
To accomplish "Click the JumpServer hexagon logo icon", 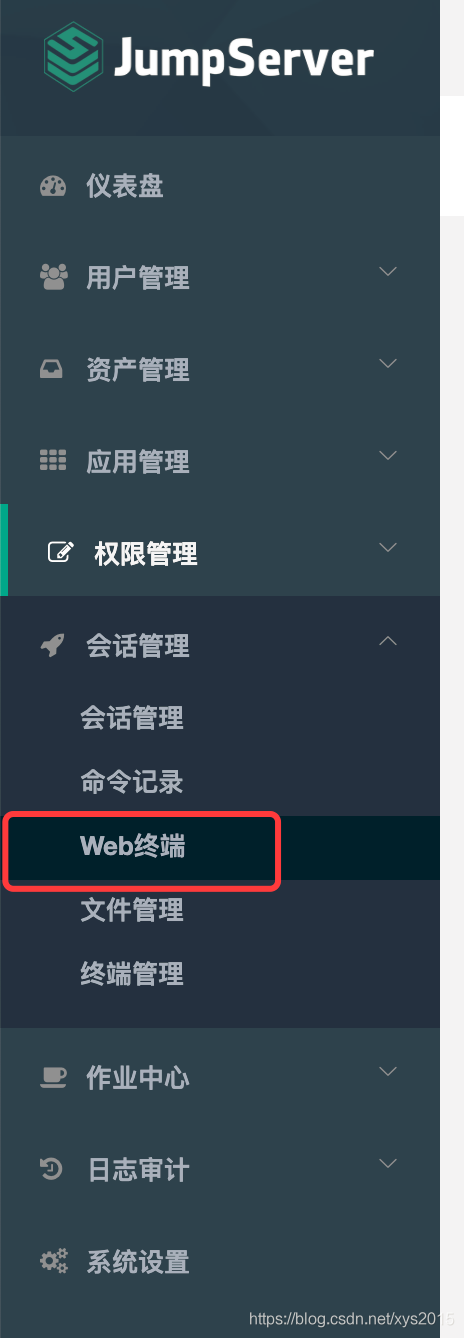I will point(72,58).
